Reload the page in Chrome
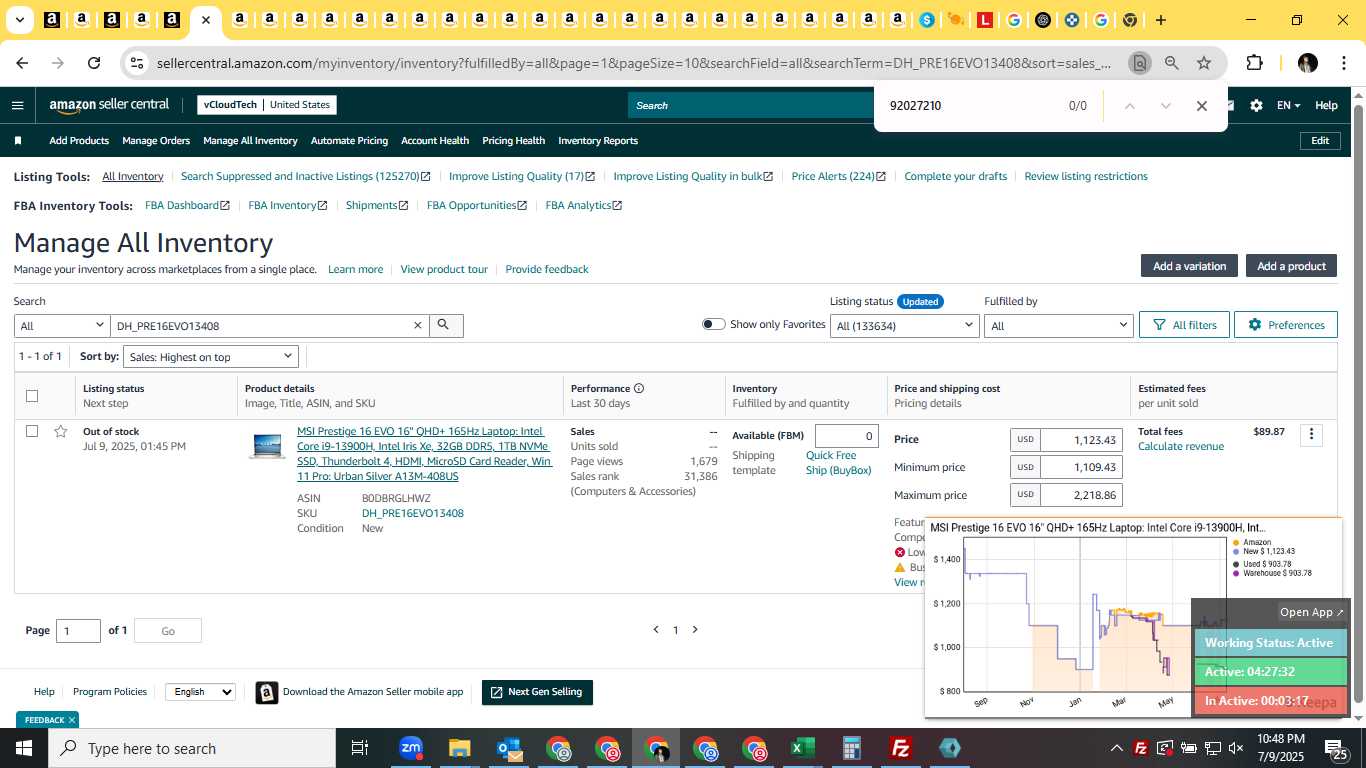Screen dimensions: 1366x768 [x=94, y=63]
